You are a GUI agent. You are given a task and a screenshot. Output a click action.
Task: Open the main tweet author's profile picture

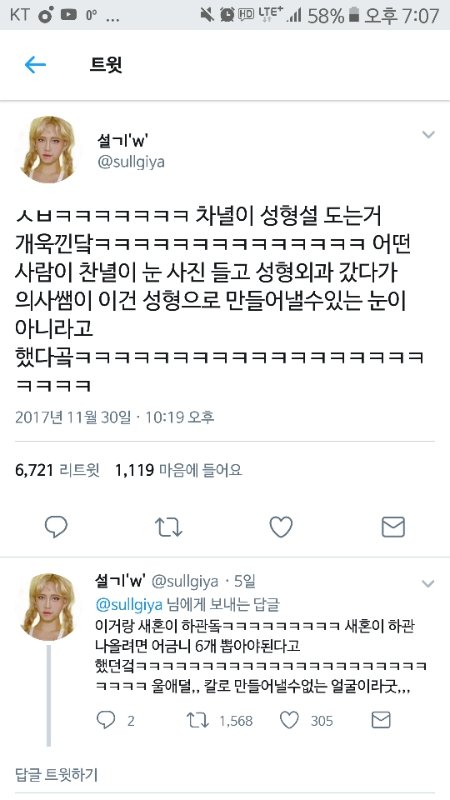[47, 149]
